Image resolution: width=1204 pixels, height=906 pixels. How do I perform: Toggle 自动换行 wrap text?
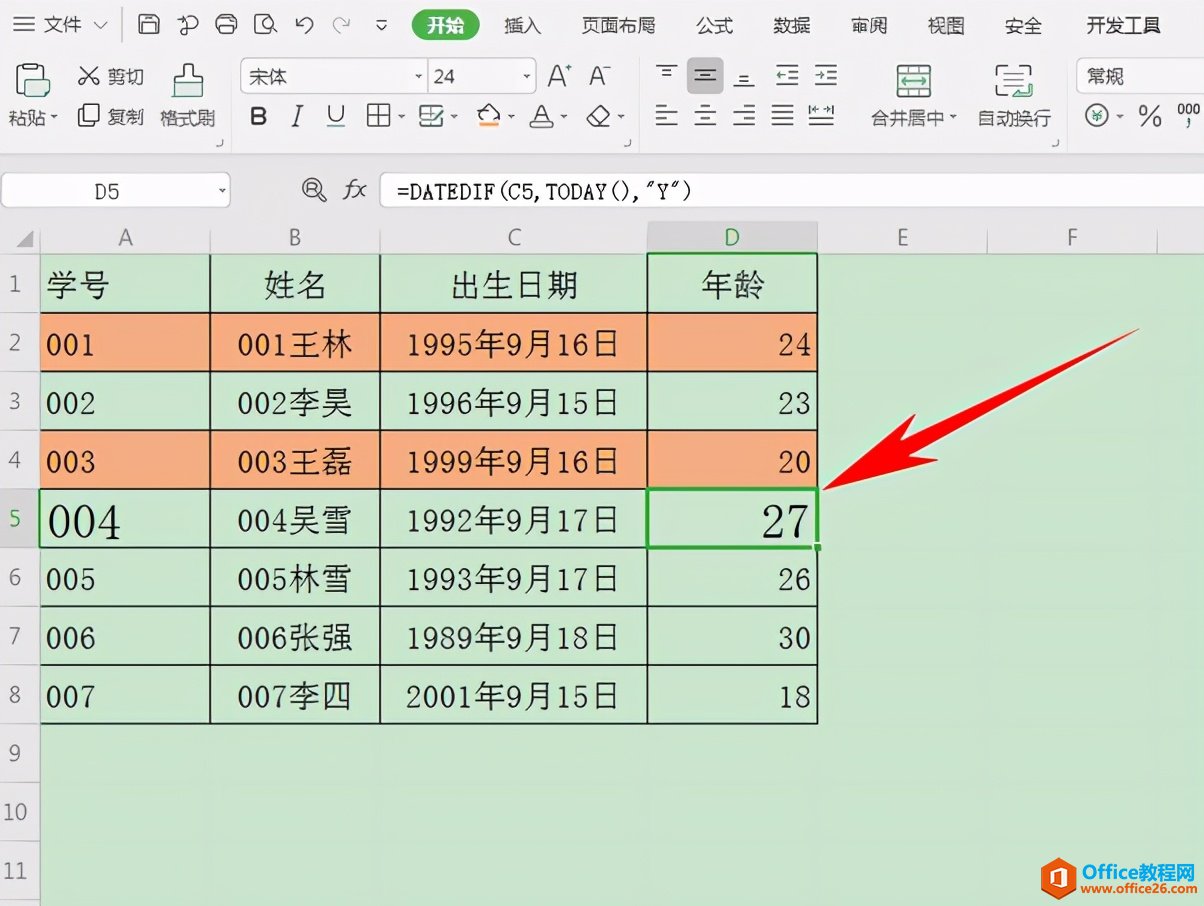[1014, 96]
